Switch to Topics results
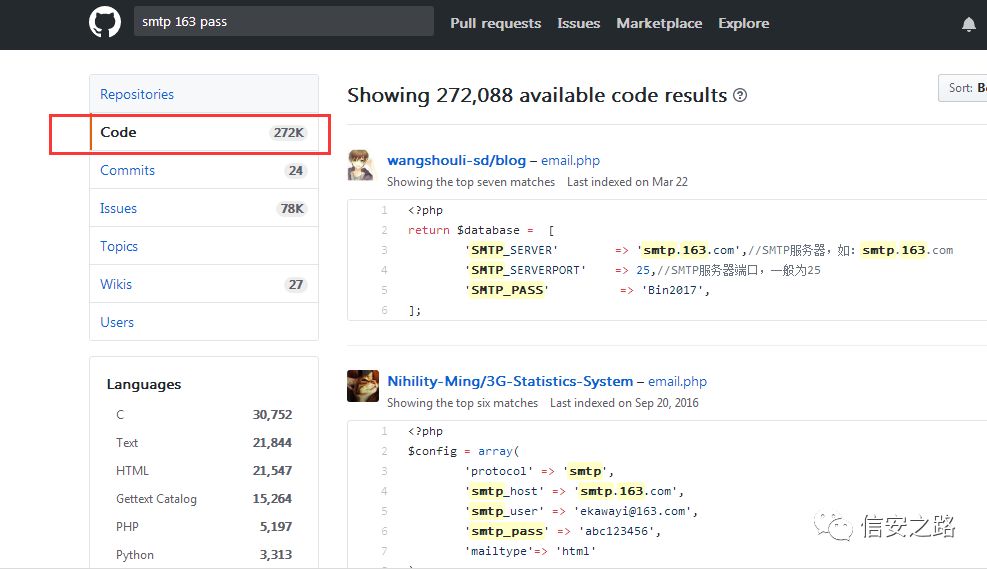Image resolution: width=987 pixels, height=569 pixels. 204,246
